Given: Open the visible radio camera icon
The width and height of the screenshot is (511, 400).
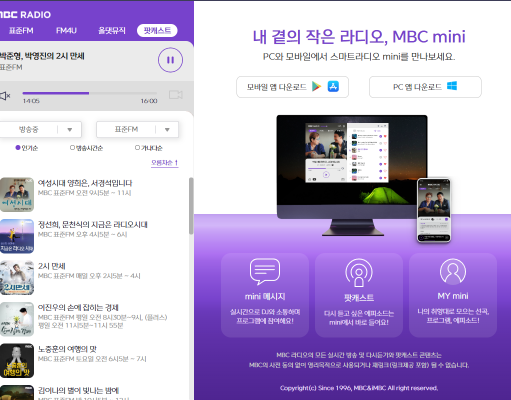Looking at the screenshot, I should [176, 95].
